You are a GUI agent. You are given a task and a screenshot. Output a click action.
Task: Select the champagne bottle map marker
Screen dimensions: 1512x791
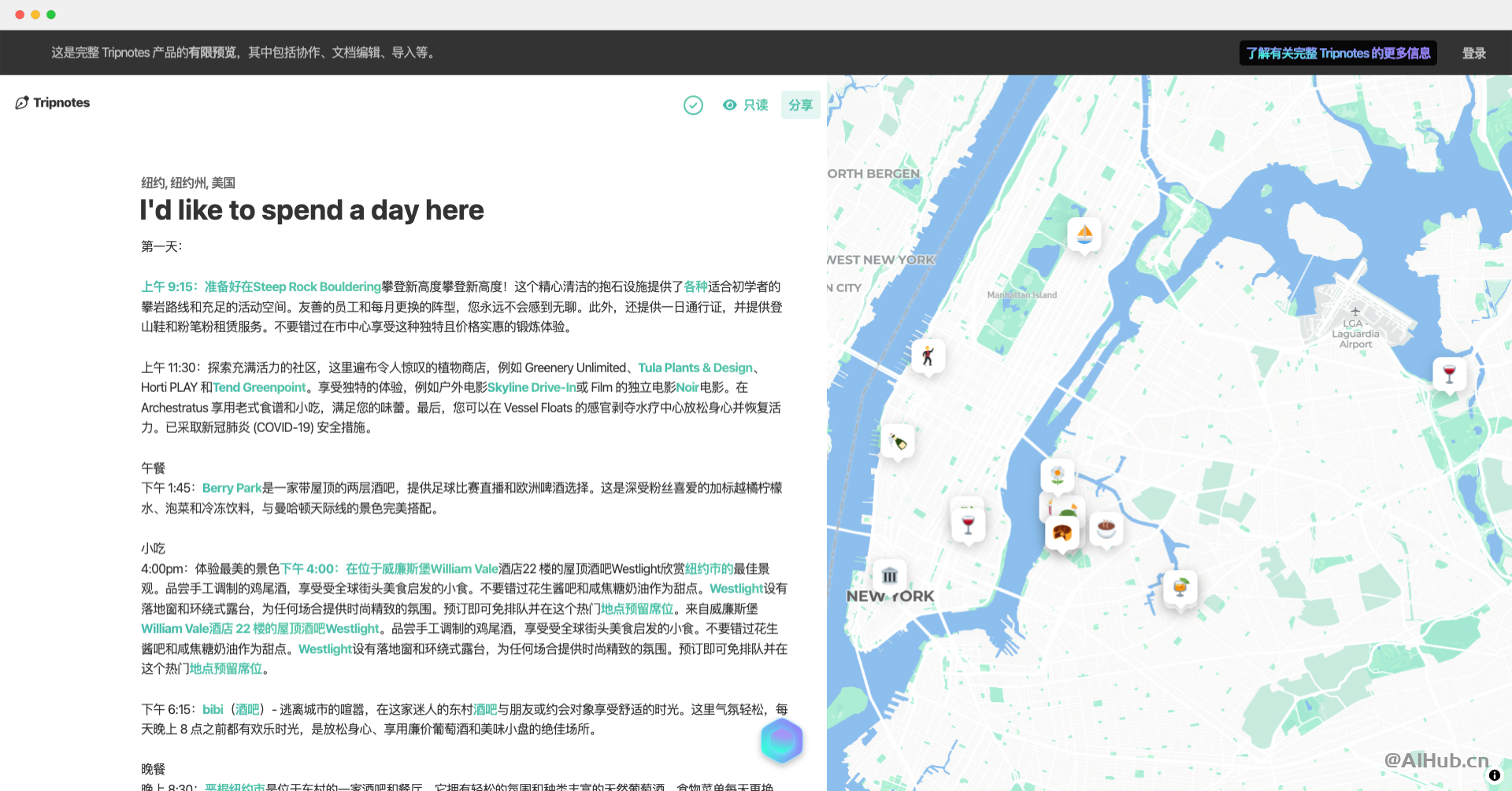point(898,441)
